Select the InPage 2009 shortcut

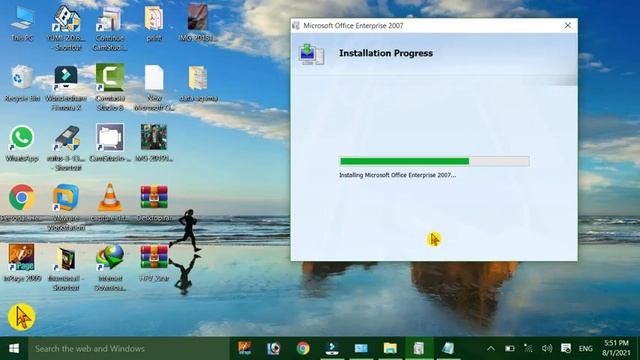pyautogui.click(x=22, y=263)
